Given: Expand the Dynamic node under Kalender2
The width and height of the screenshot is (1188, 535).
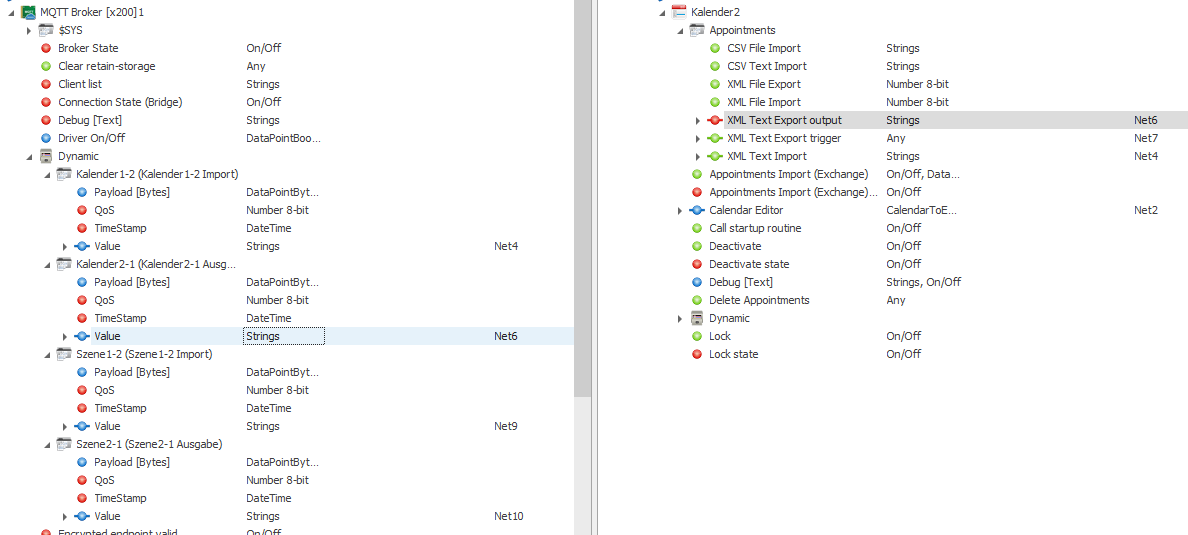Looking at the screenshot, I should coord(680,318).
